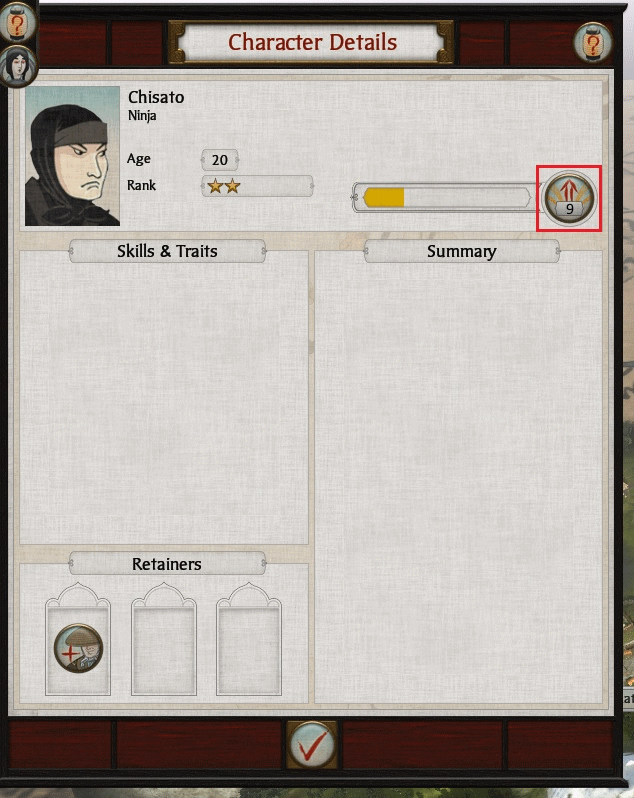Click inside the empty Skills & Traits area
The height and width of the screenshot is (798, 634).
pos(164,402)
